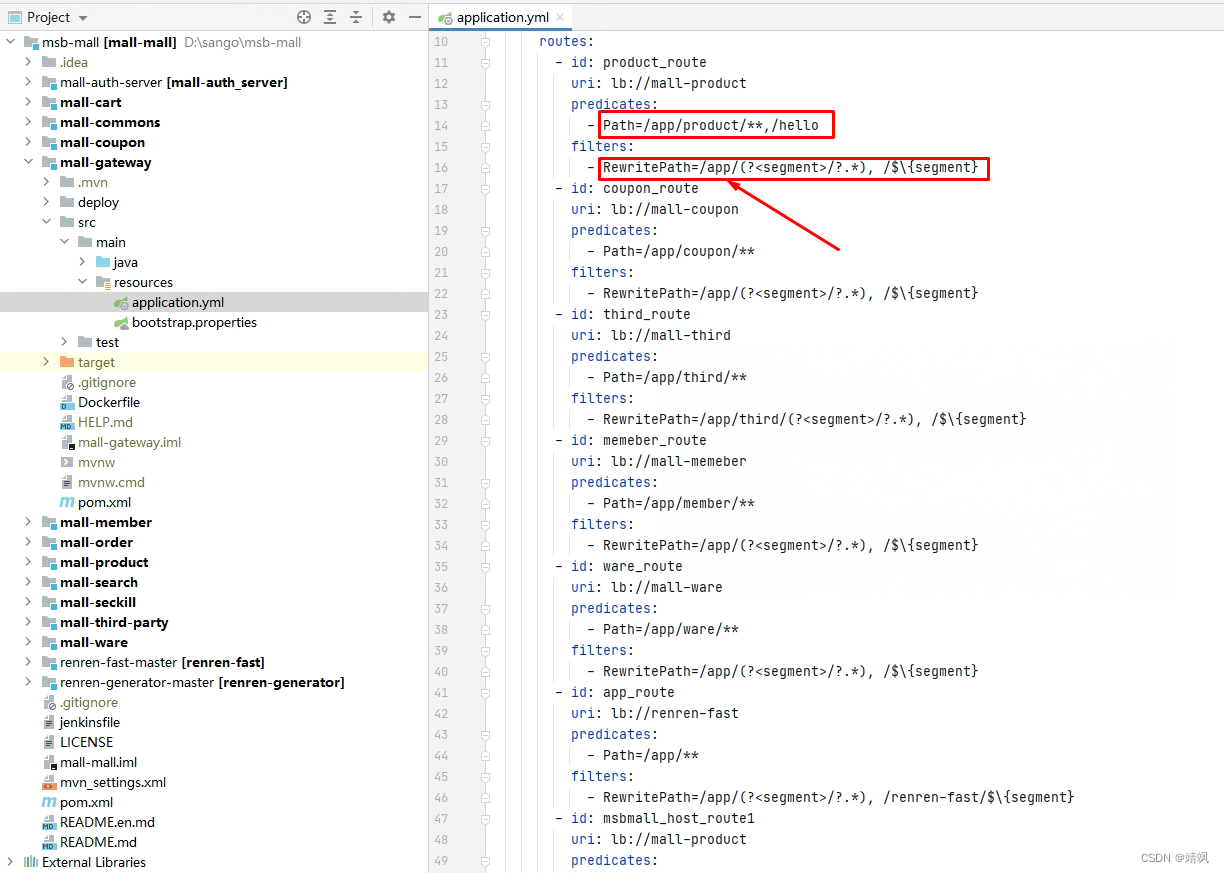Close the application.yml editor tab
The image size is (1224, 873).
coord(560,17)
